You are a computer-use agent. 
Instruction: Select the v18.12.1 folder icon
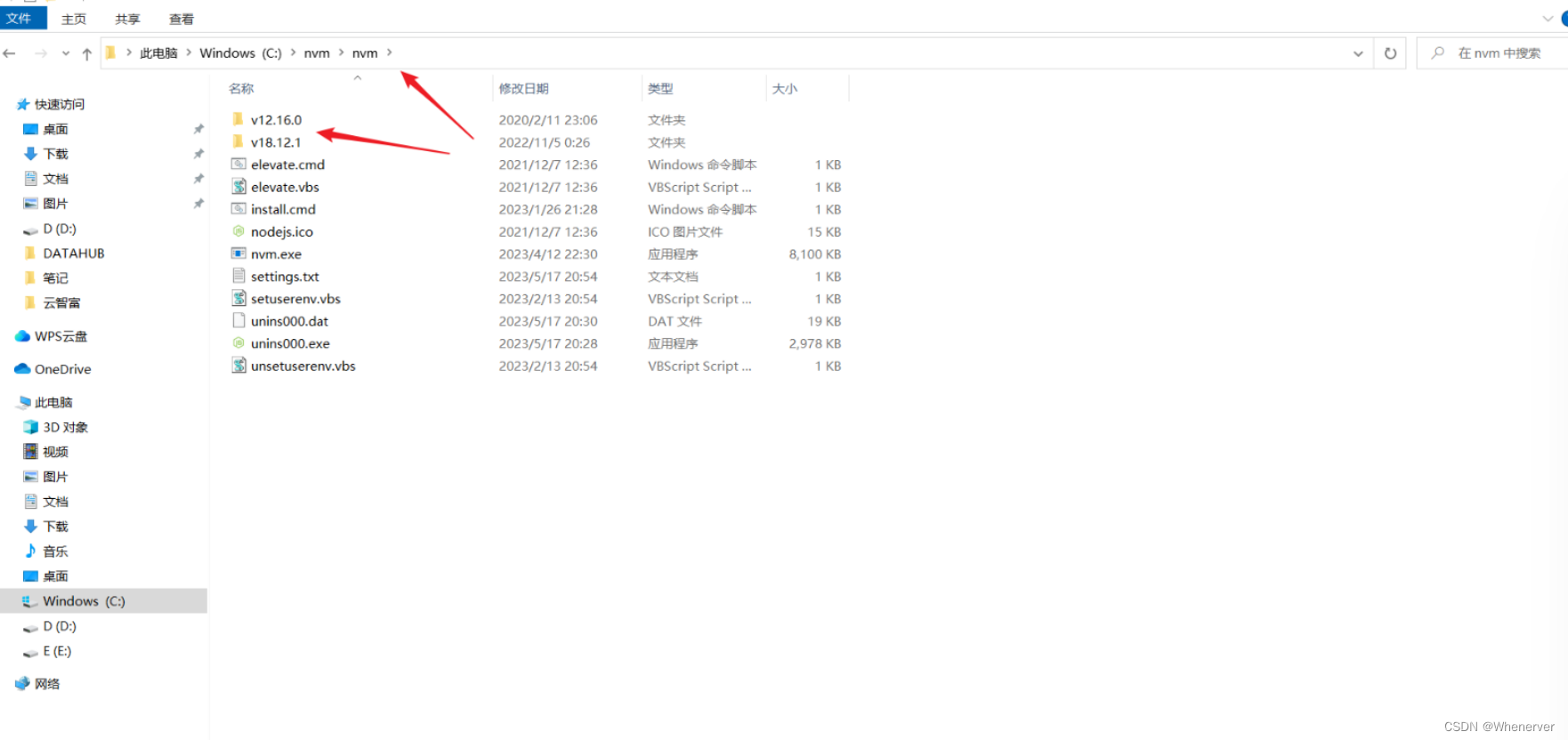(238, 141)
